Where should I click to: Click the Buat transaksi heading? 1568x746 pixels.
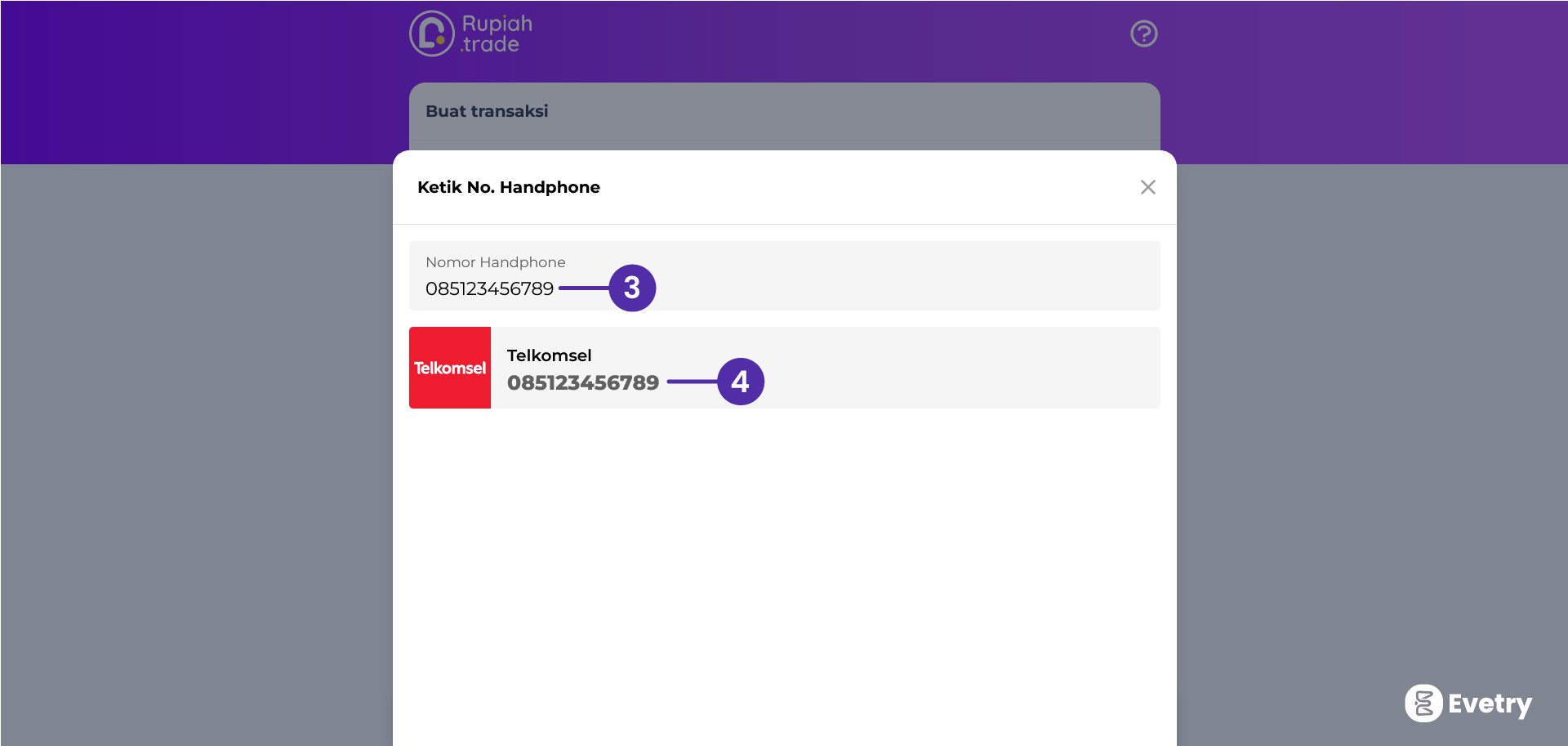487,111
